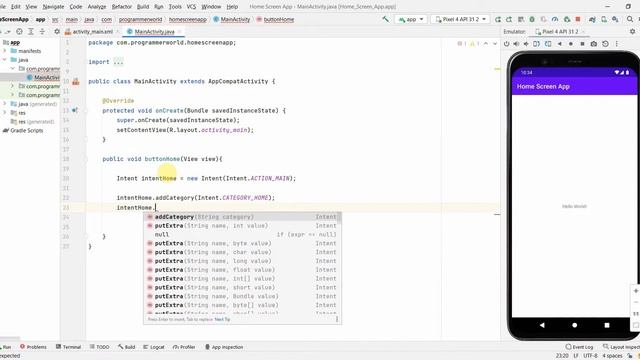The width and height of the screenshot is (640, 360).
Task: Open the Tools menu
Action: [x=175, y=7]
